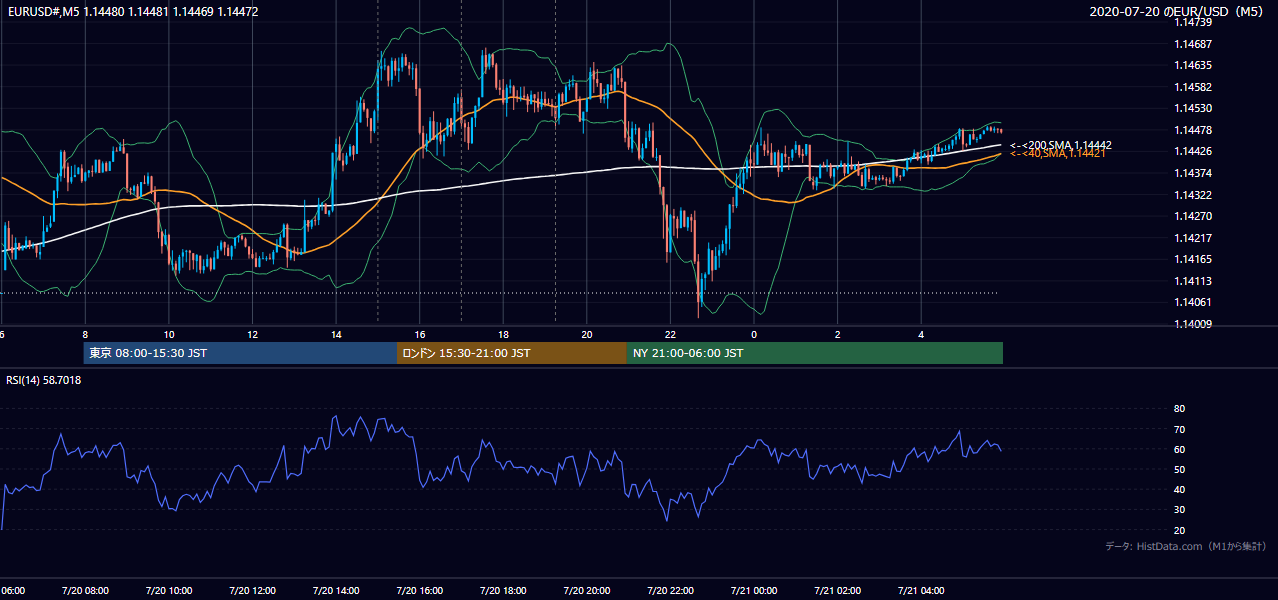This screenshot has height=600, width=1278.
Task: Click hour 2 on the price chart time axis
Action: [837, 334]
